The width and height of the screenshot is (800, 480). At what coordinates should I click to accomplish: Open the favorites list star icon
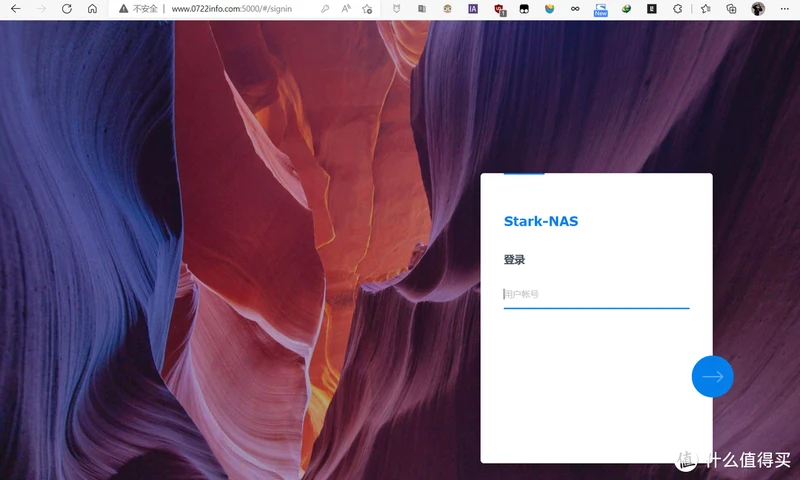706,9
